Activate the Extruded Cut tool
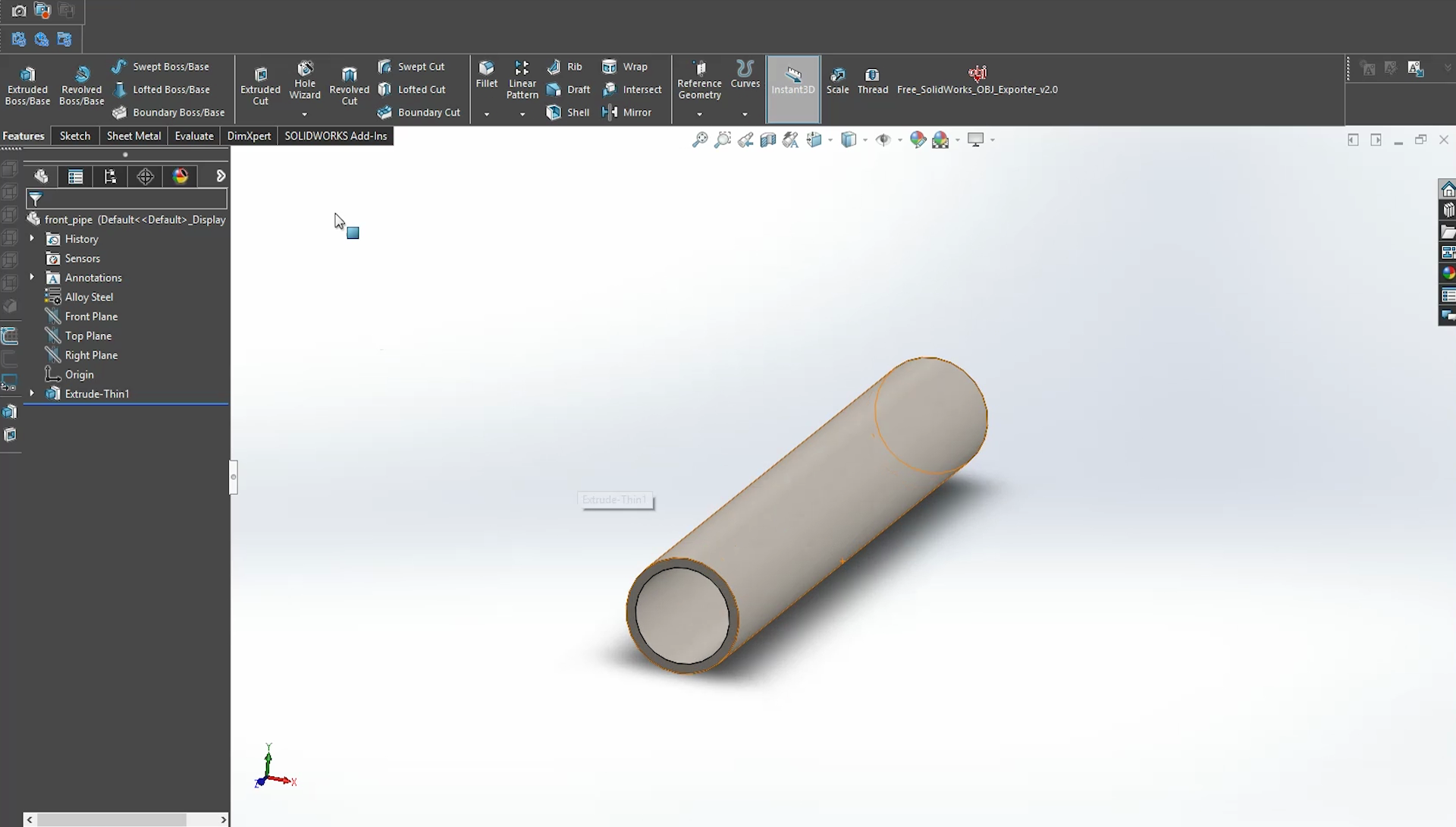The image size is (1456, 827). [260, 86]
